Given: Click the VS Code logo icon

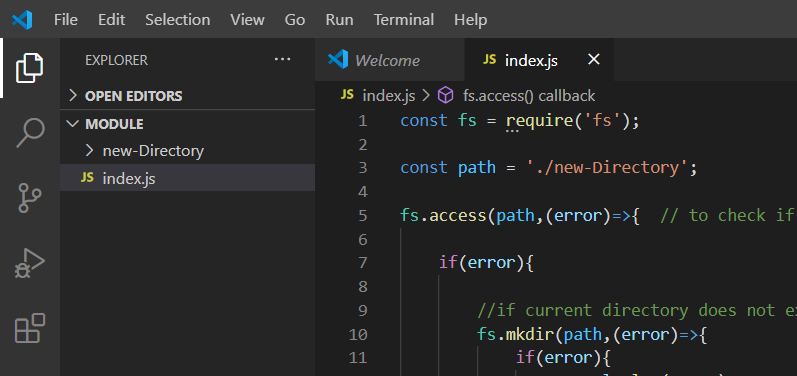Looking at the screenshot, I should pyautogui.click(x=22, y=20).
